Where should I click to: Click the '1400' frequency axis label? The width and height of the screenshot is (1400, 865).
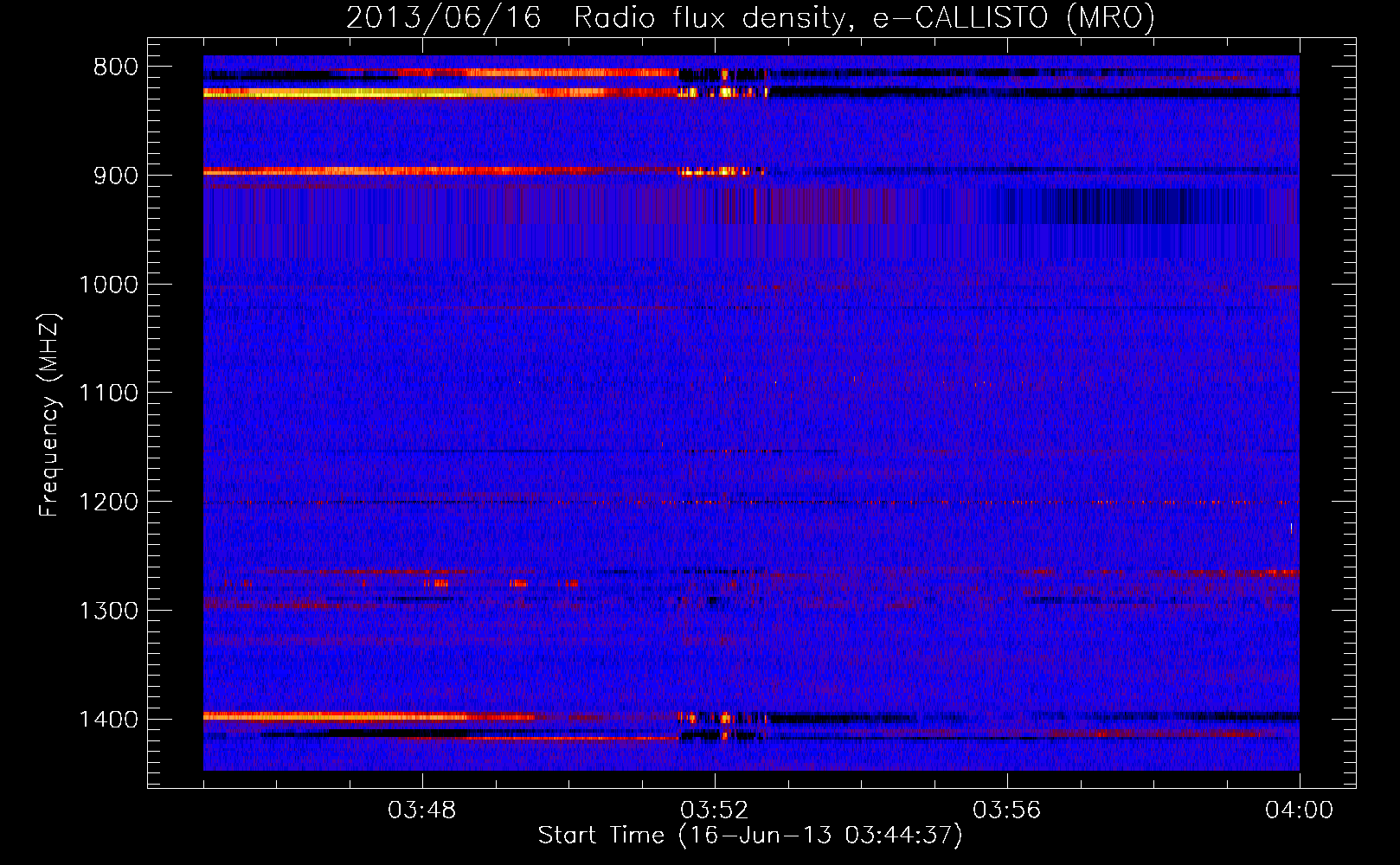(108, 720)
